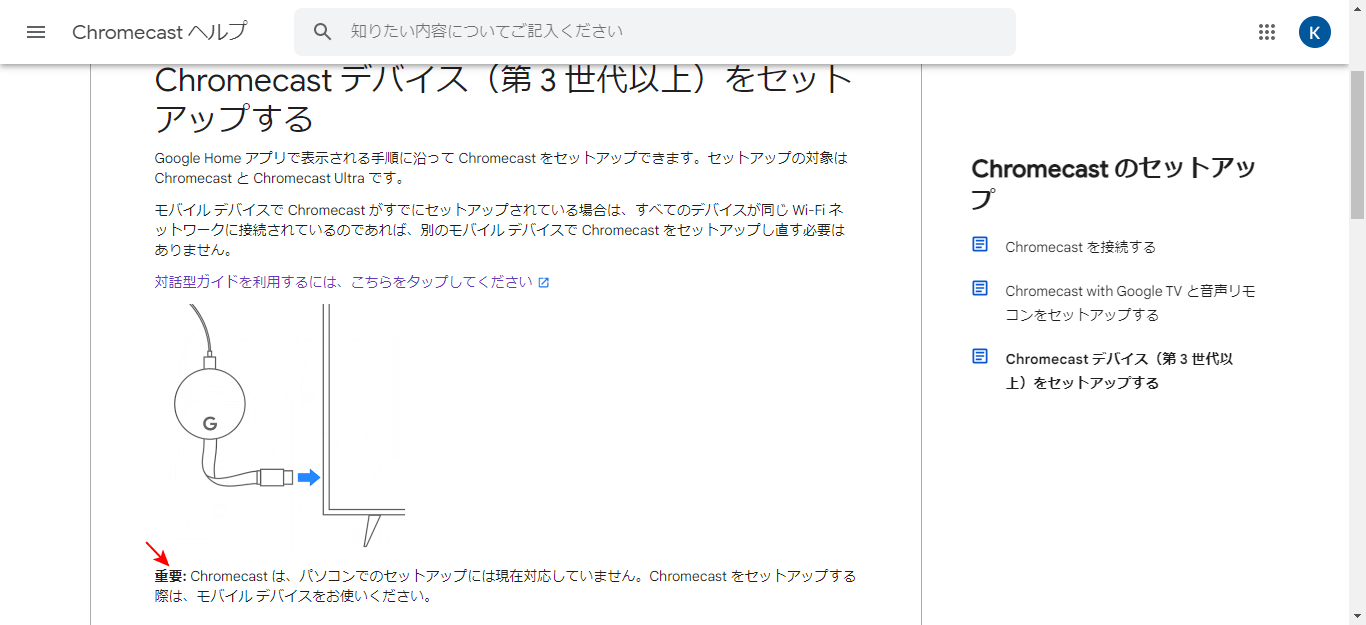This screenshot has width=1366, height=625.
Task: Click document icon beside Chromecast with Google TV
Action: (980, 288)
